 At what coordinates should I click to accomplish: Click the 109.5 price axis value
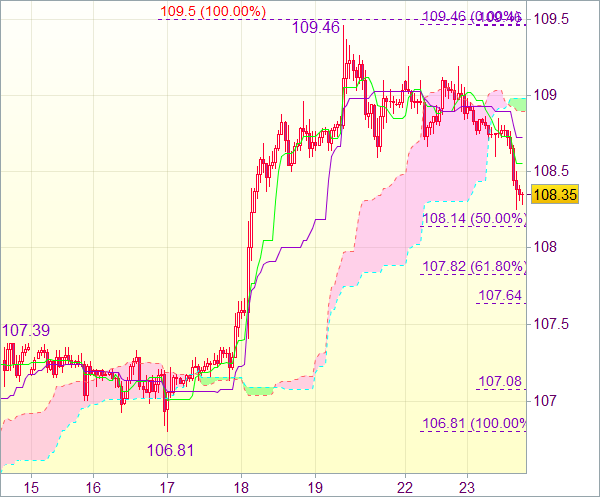[551, 19]
